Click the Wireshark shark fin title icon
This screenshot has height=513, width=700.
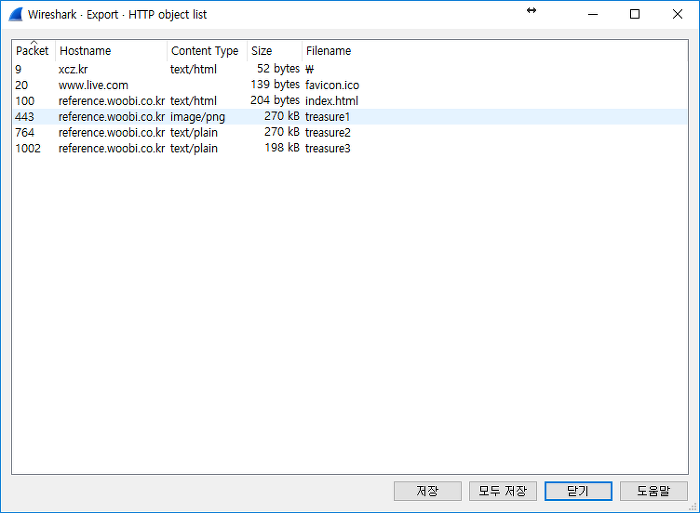point(16,14)
